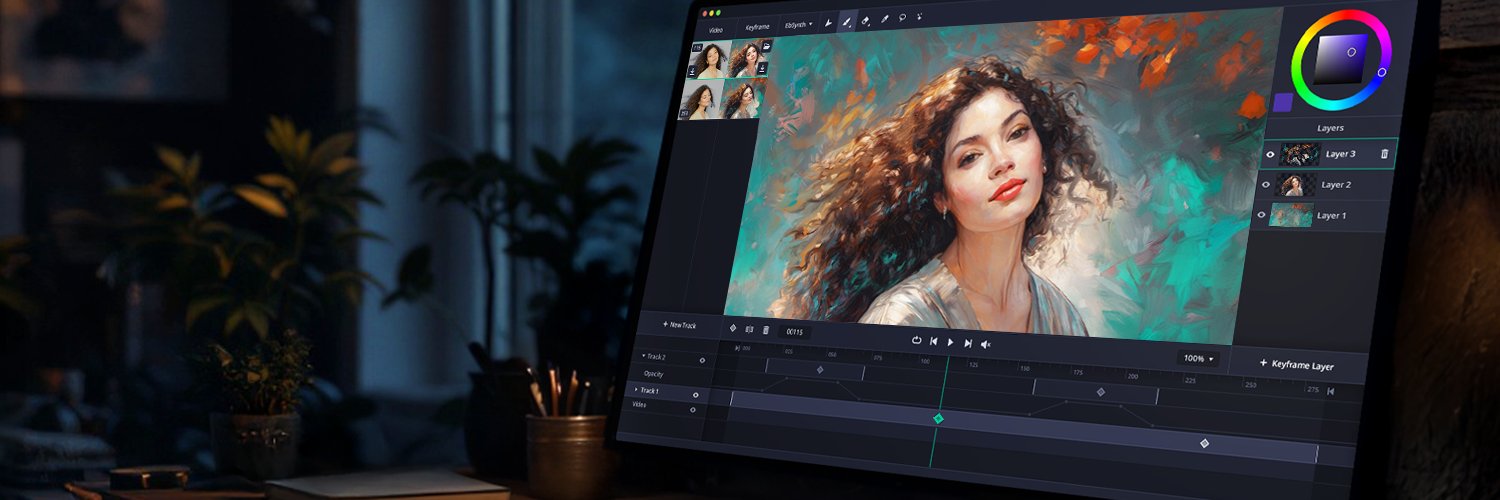Click the Layers panel header
Screen dimensions: 1500x500
click(x=1330, y=128)
